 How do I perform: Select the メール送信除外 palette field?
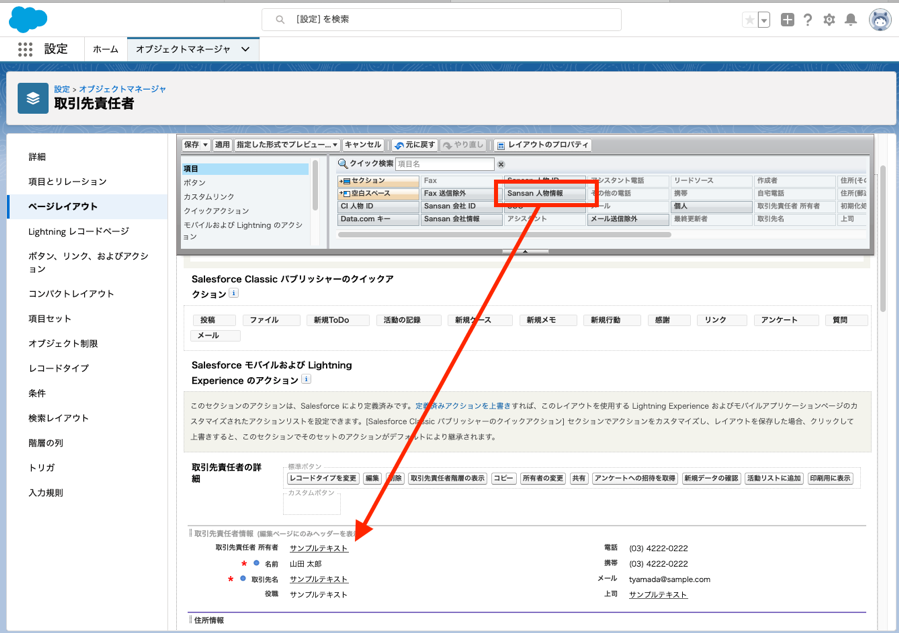(x=628, y=219)
